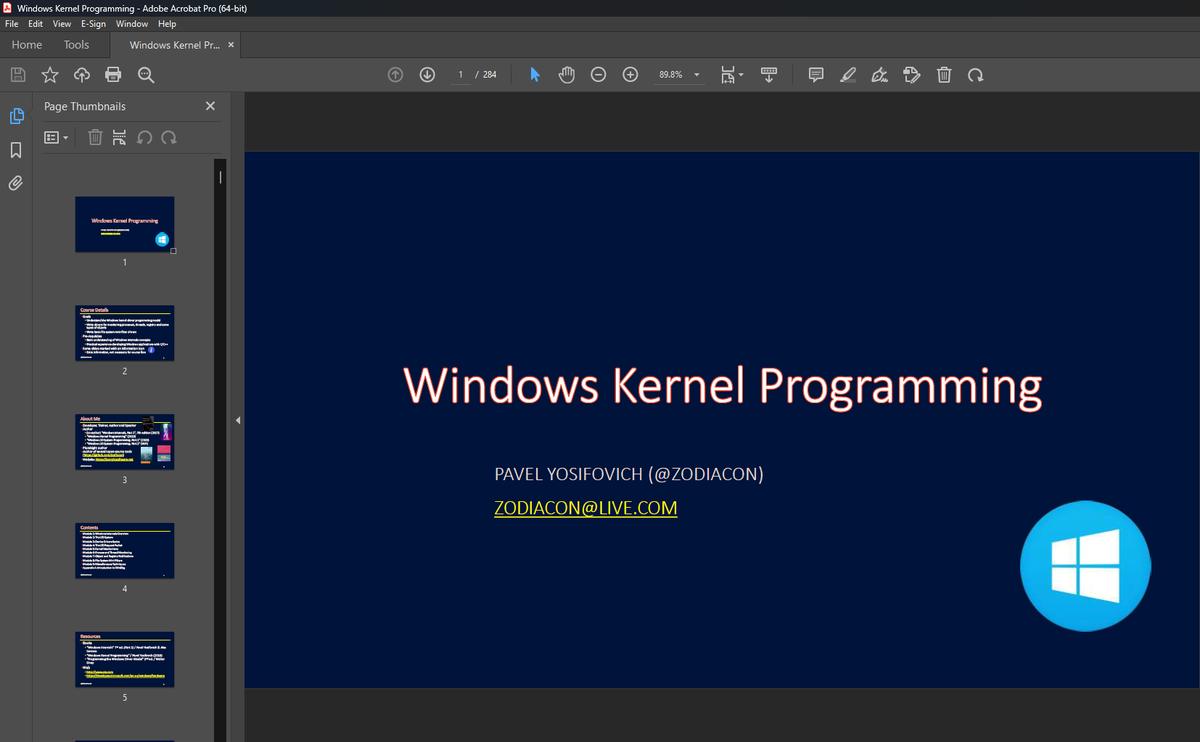Collapse the navigation pane with the arrow

237,420
